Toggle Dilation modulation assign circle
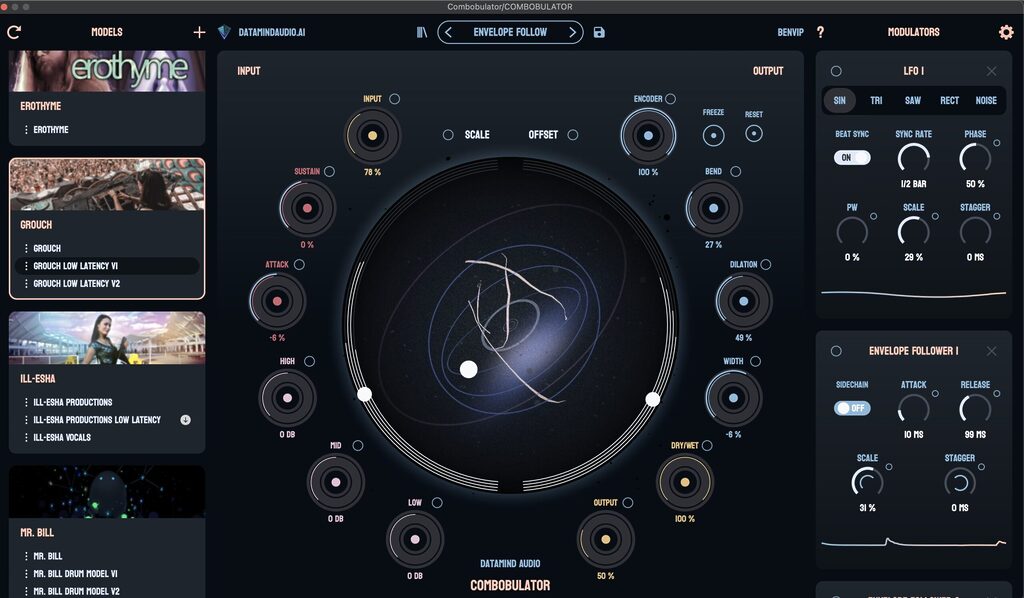 [x=765, y=264]
